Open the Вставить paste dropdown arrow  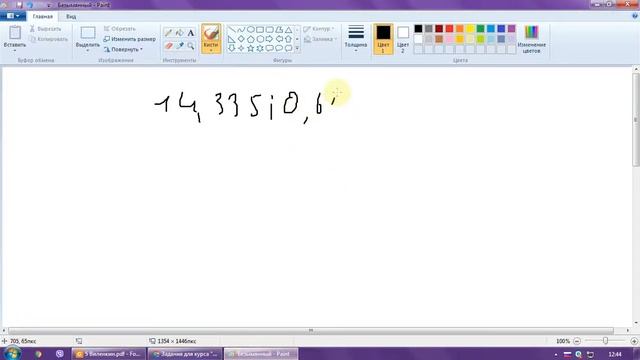15,50
